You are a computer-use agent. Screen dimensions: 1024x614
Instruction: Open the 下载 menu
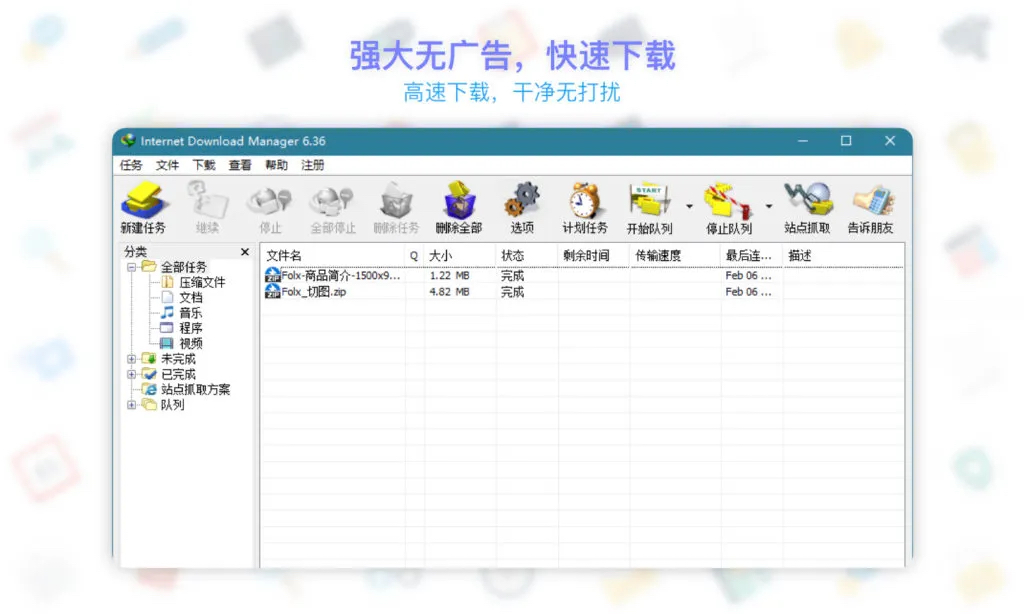(204, 165)
